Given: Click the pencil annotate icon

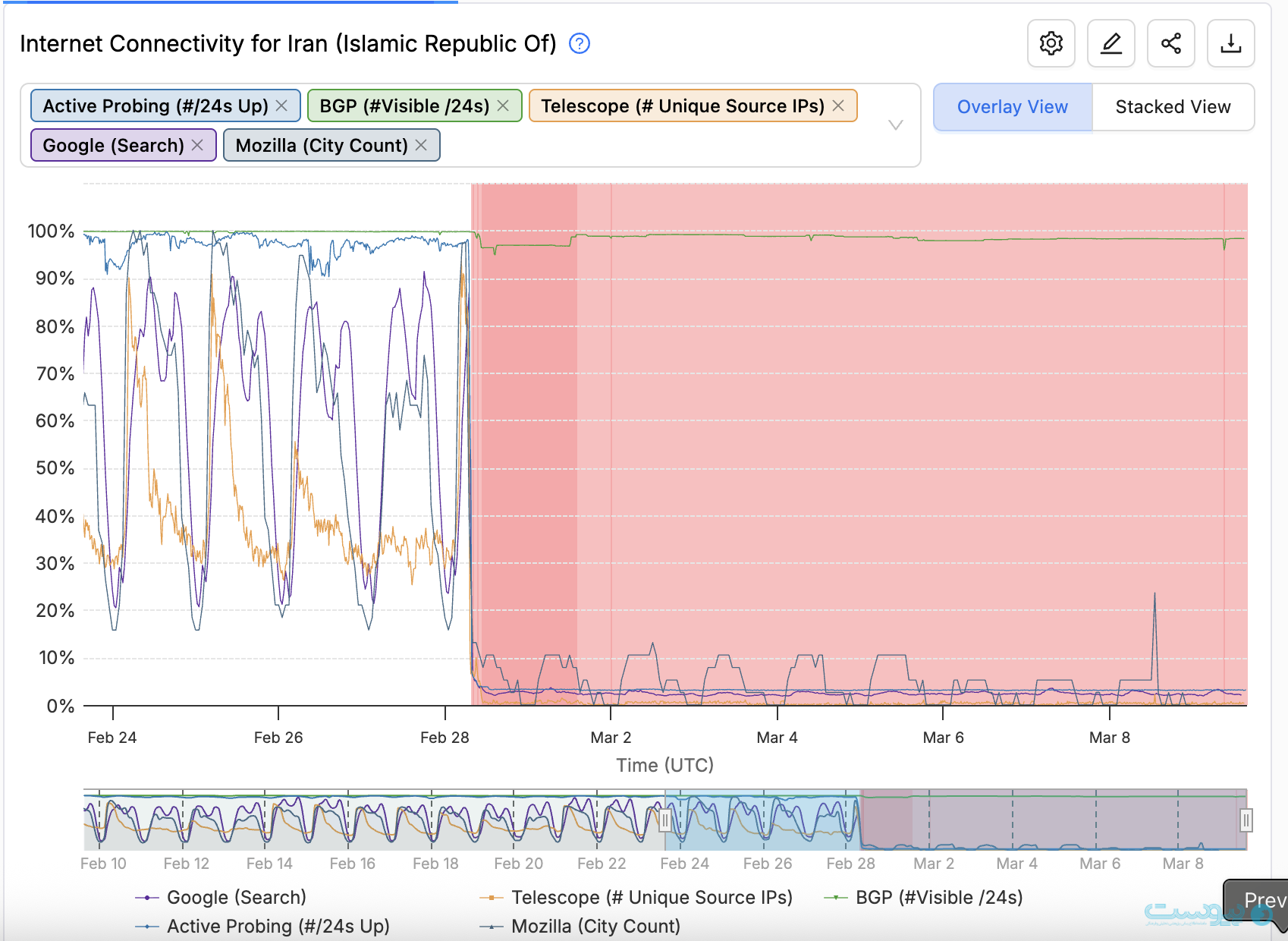Looking at the screenshot, I should click(1111, 43).
